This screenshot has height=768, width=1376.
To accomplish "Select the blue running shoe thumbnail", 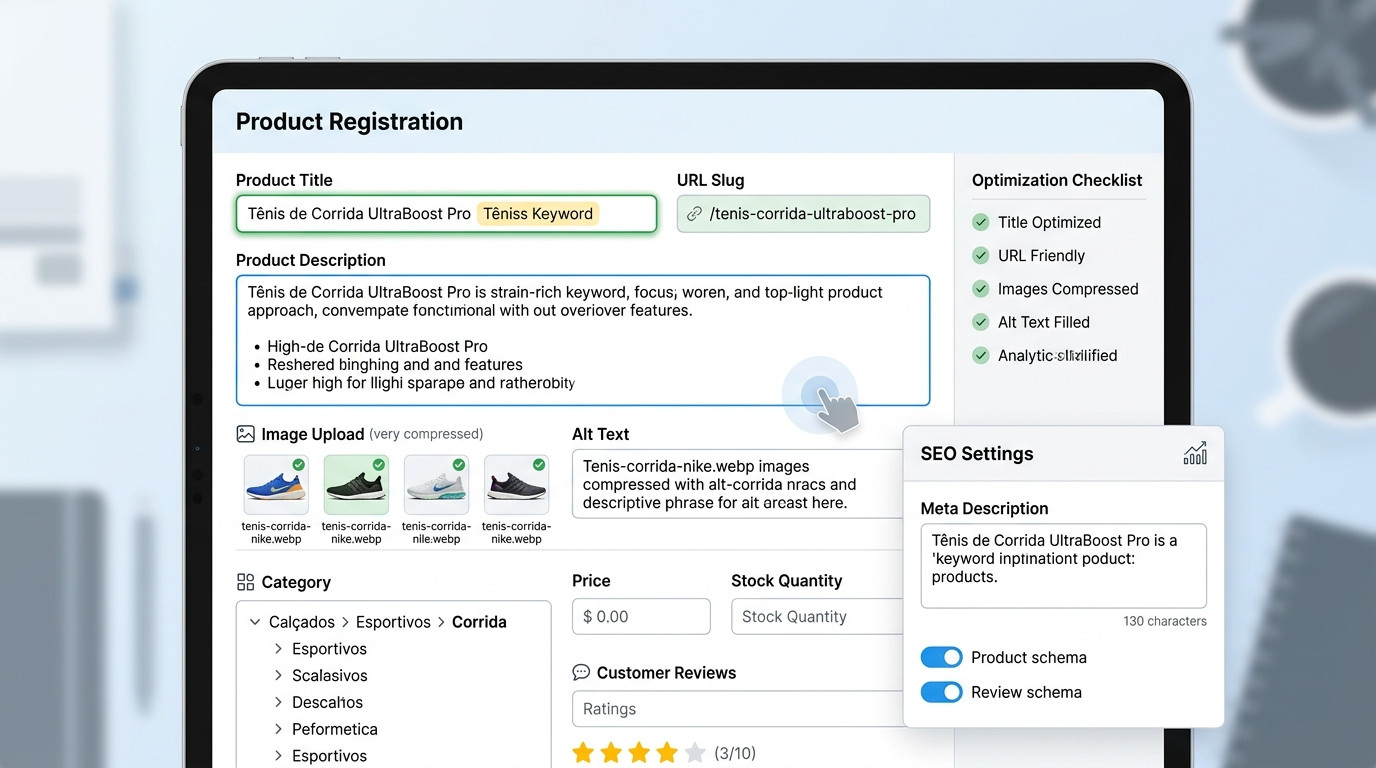I will [276, 485].
